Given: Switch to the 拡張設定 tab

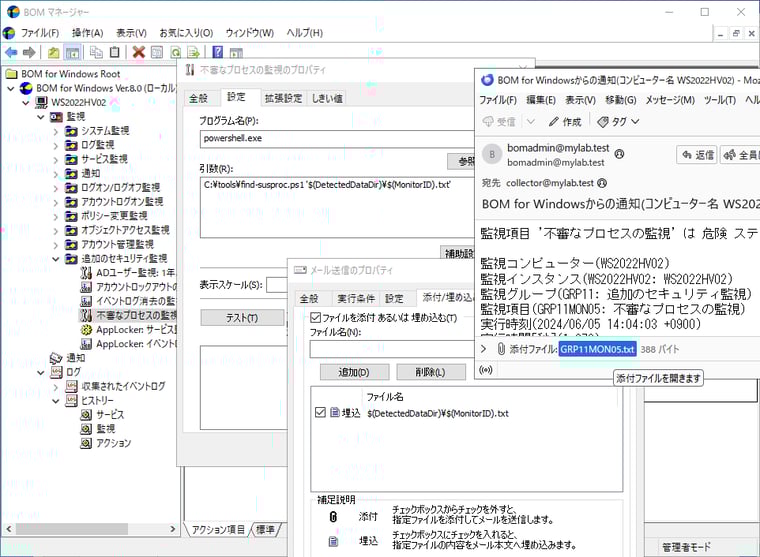Looking at the screenshot, I should (x=284, y=98).
